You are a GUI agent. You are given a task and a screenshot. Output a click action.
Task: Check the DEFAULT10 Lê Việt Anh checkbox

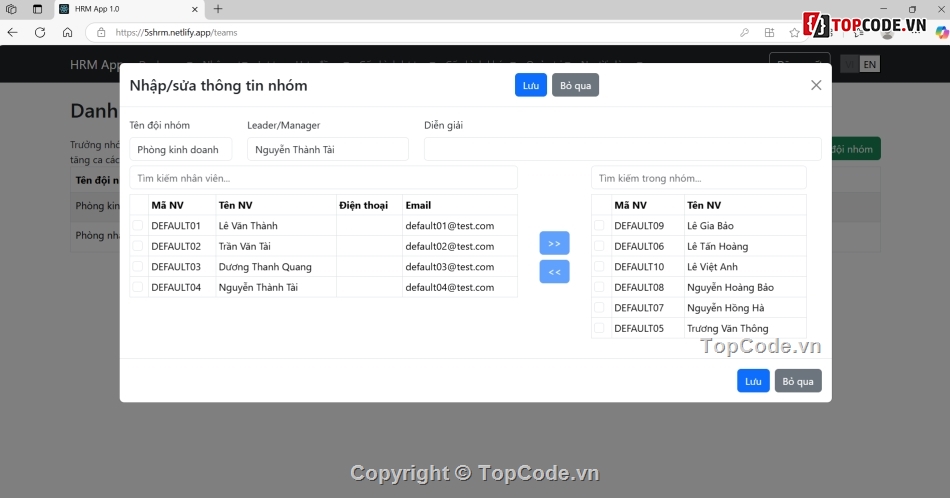pos(599,267)
